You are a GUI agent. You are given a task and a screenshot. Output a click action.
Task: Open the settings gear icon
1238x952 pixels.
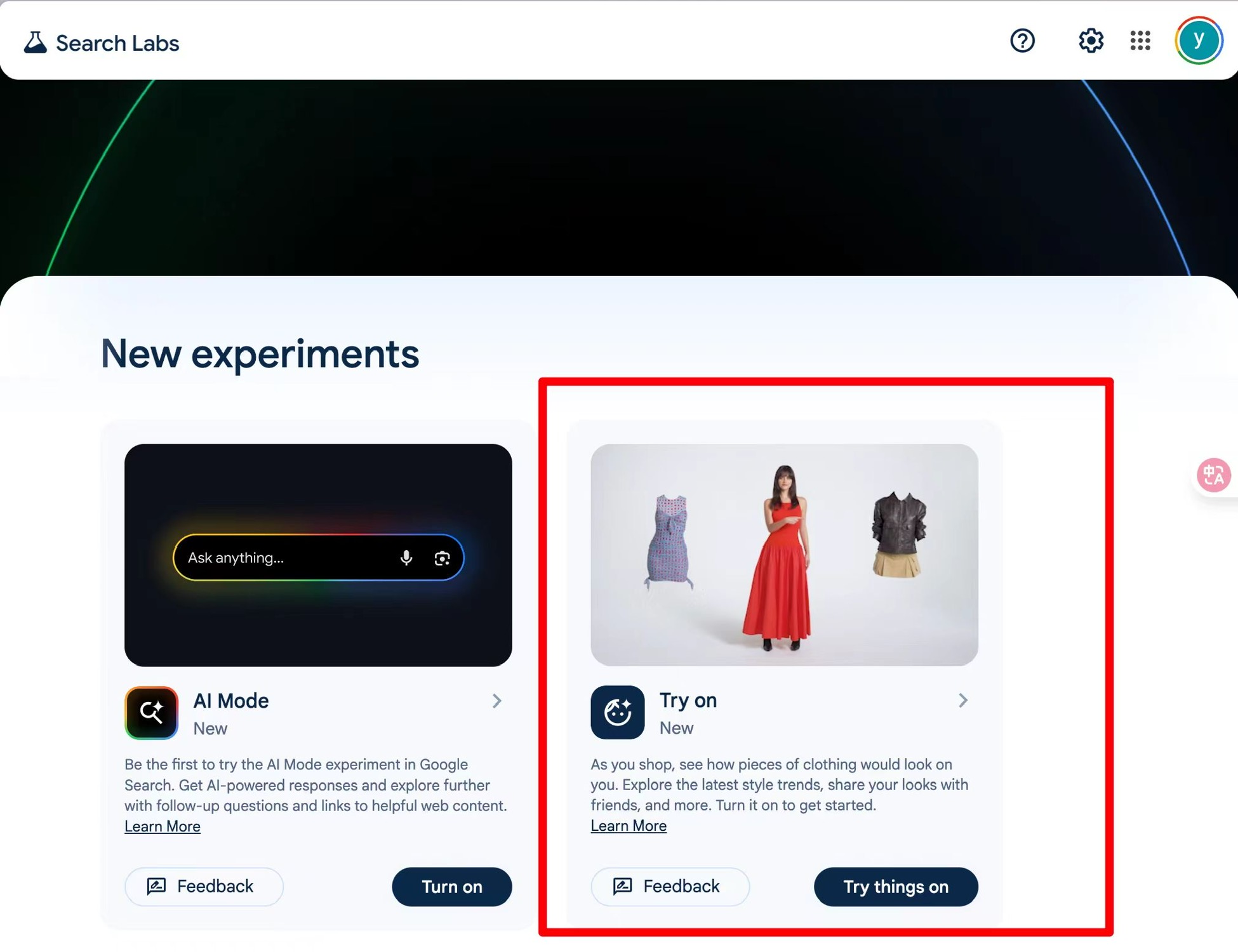point(1091,41)
